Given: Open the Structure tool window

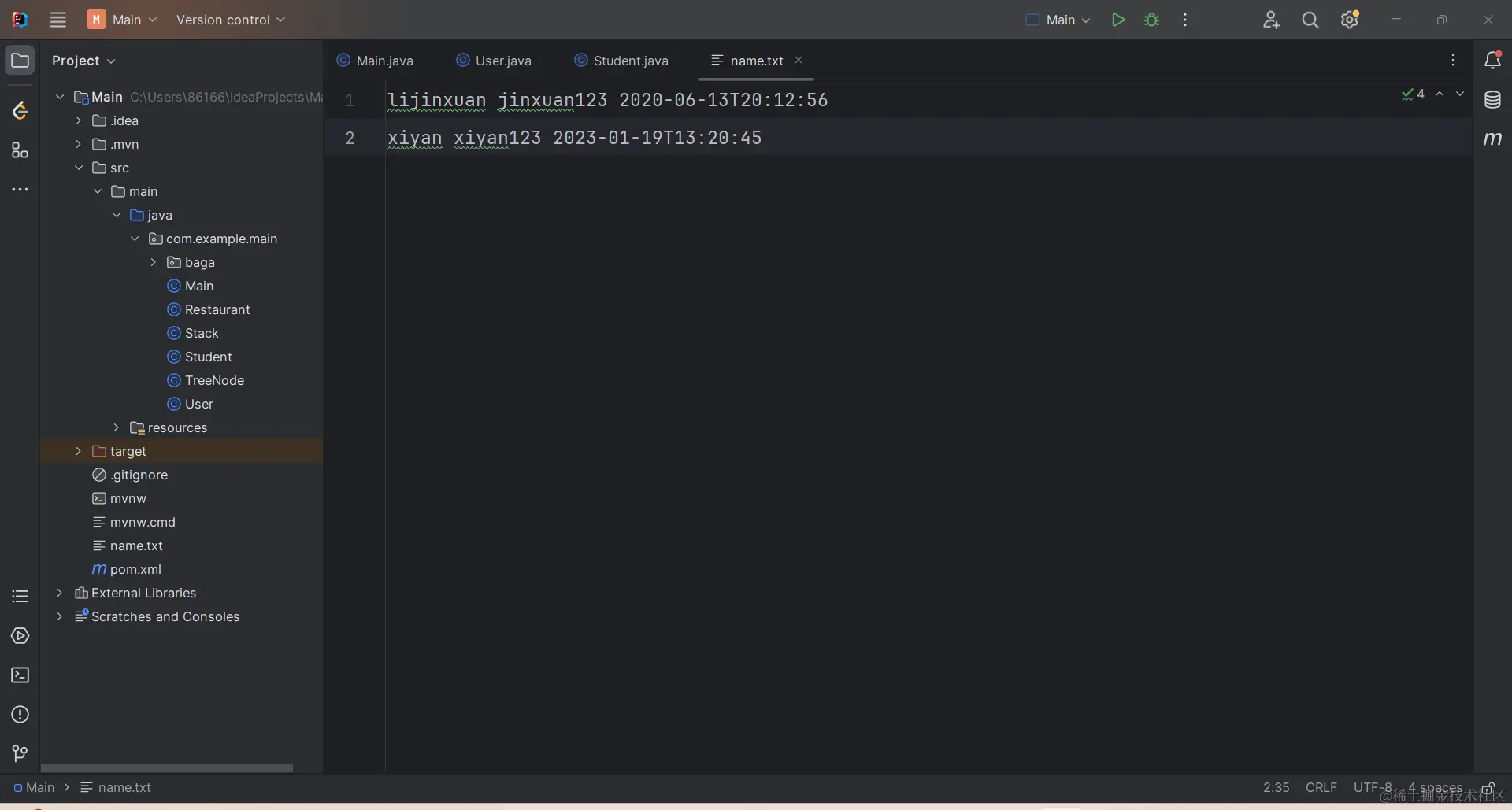Looking at the screenshot, I should click(x=20, y=150).
